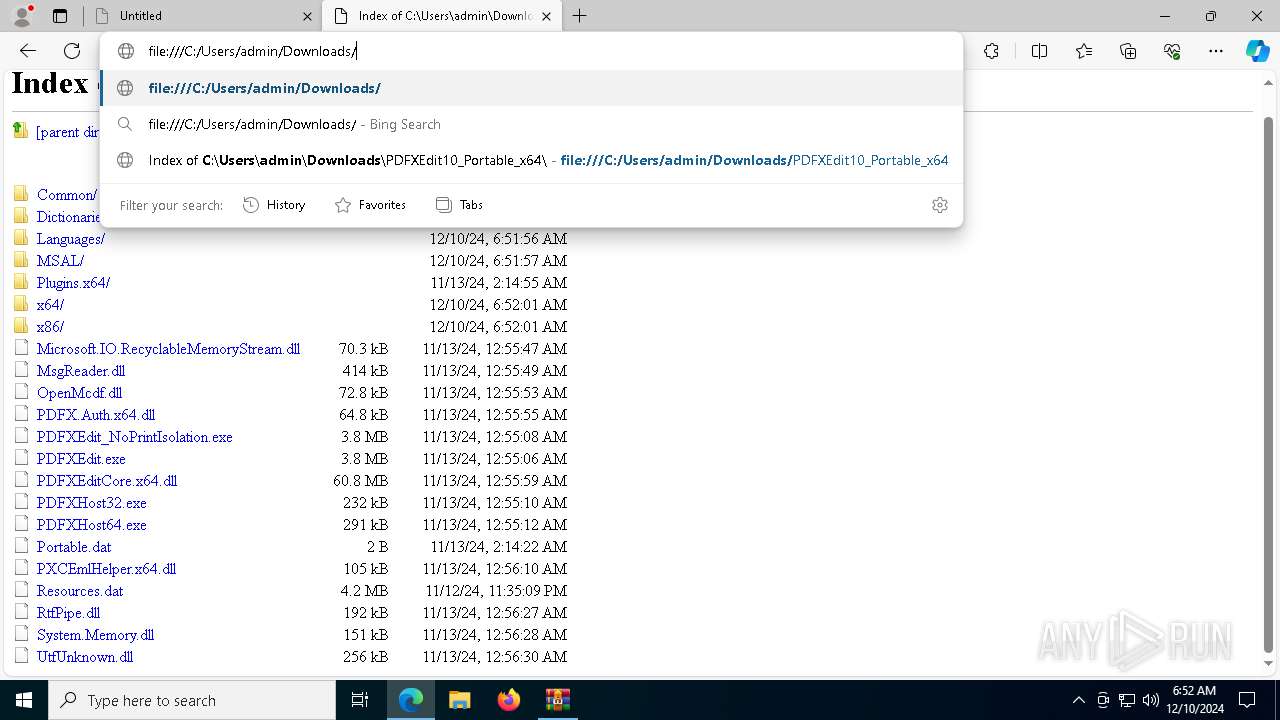Filter suggestions by Favorites
This screenshot has width=1280, height=720.
370,205
